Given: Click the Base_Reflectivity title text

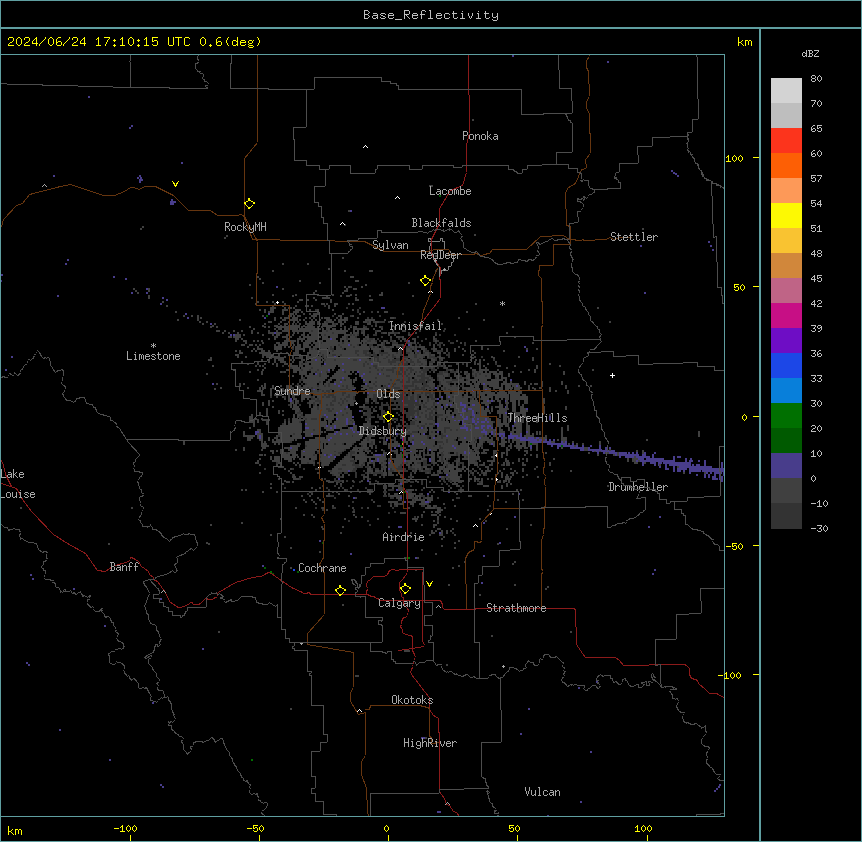Looking at the screenshot, I should pyautogui.click(x=431, y=15).
